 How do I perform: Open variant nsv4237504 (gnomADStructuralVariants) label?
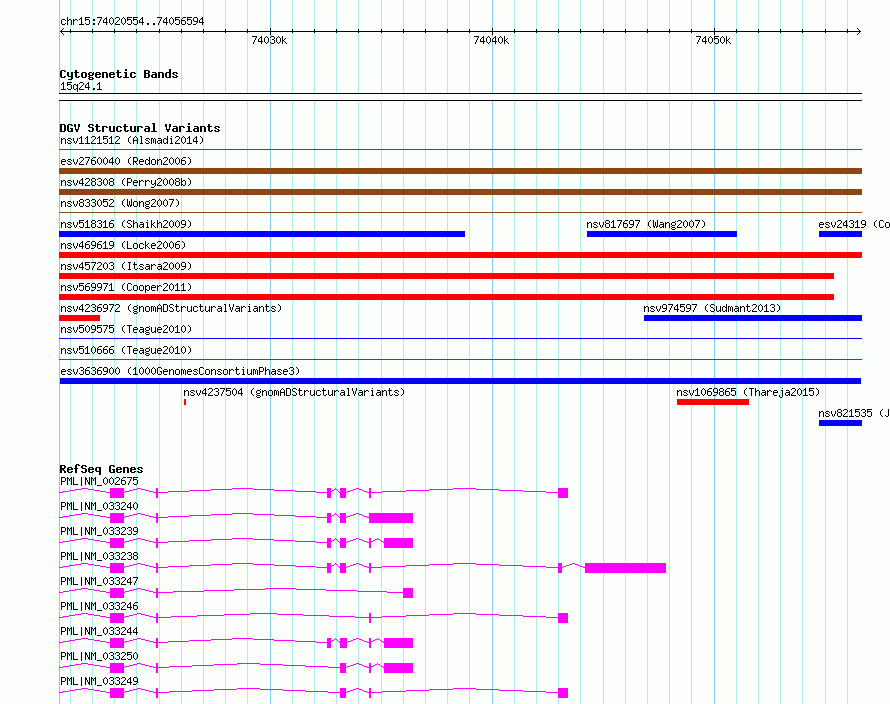pyautogui.click(x=294, y=392)
